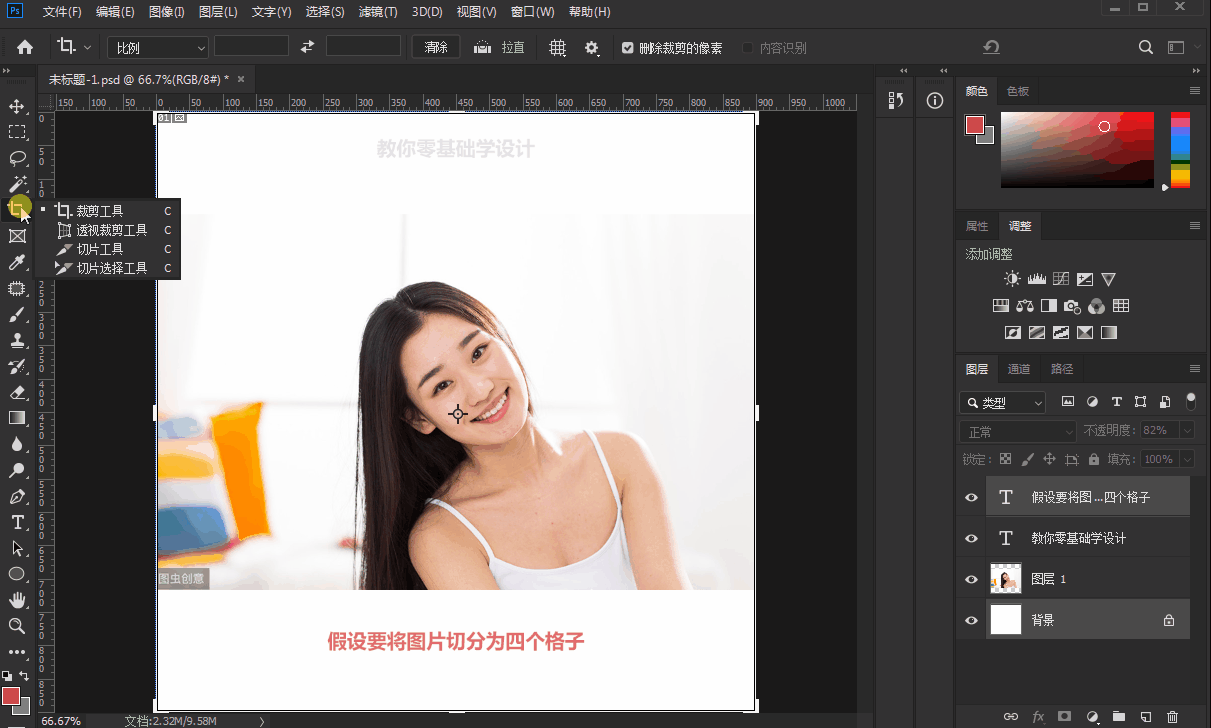Switch to the 通道 tab
Viewport: 1211px width, 728px height.
1019,369
